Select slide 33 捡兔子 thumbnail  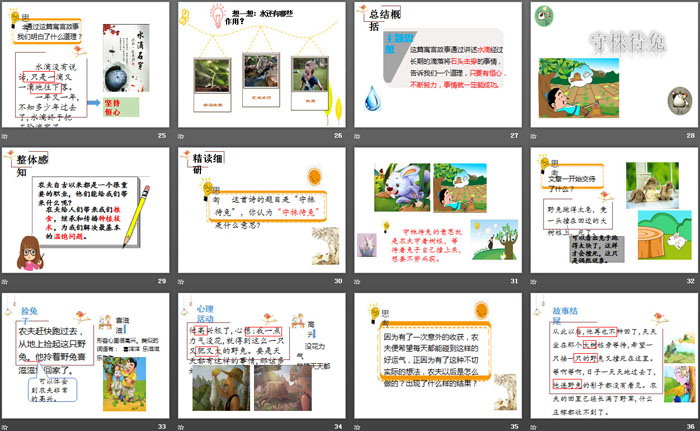coord(85,356)
